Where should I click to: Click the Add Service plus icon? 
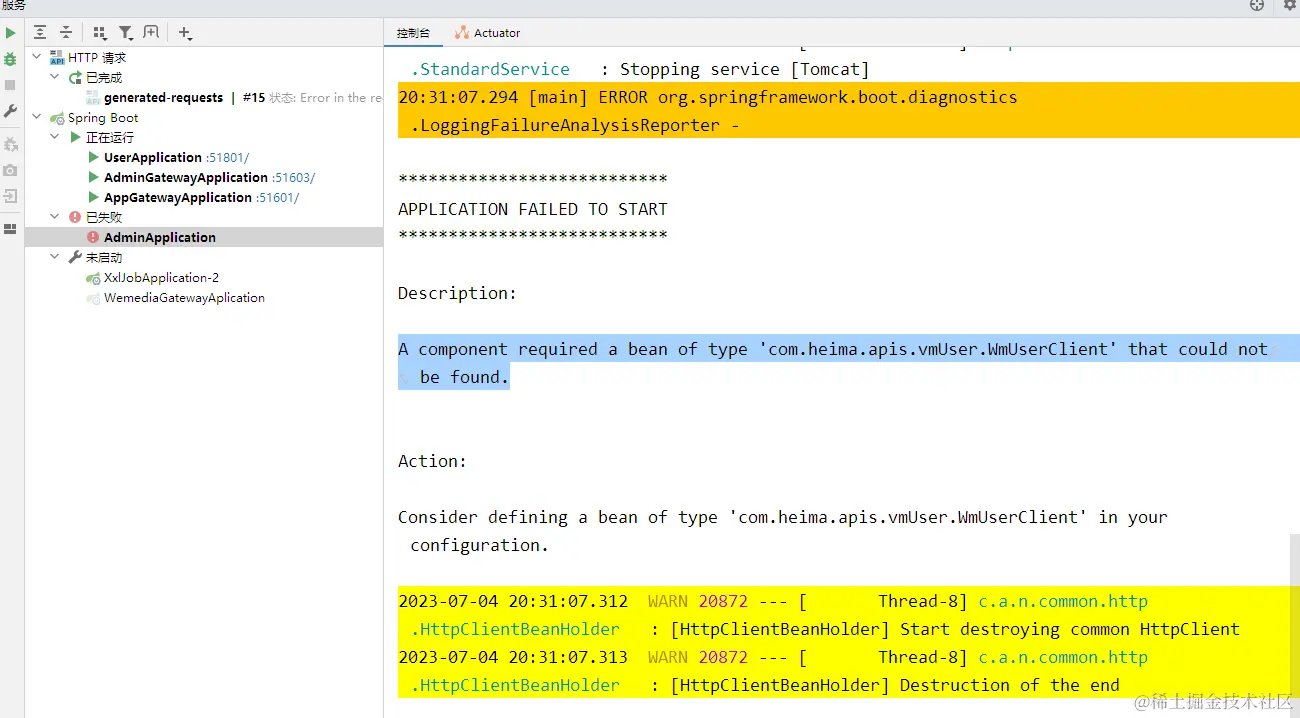point(185,33)
